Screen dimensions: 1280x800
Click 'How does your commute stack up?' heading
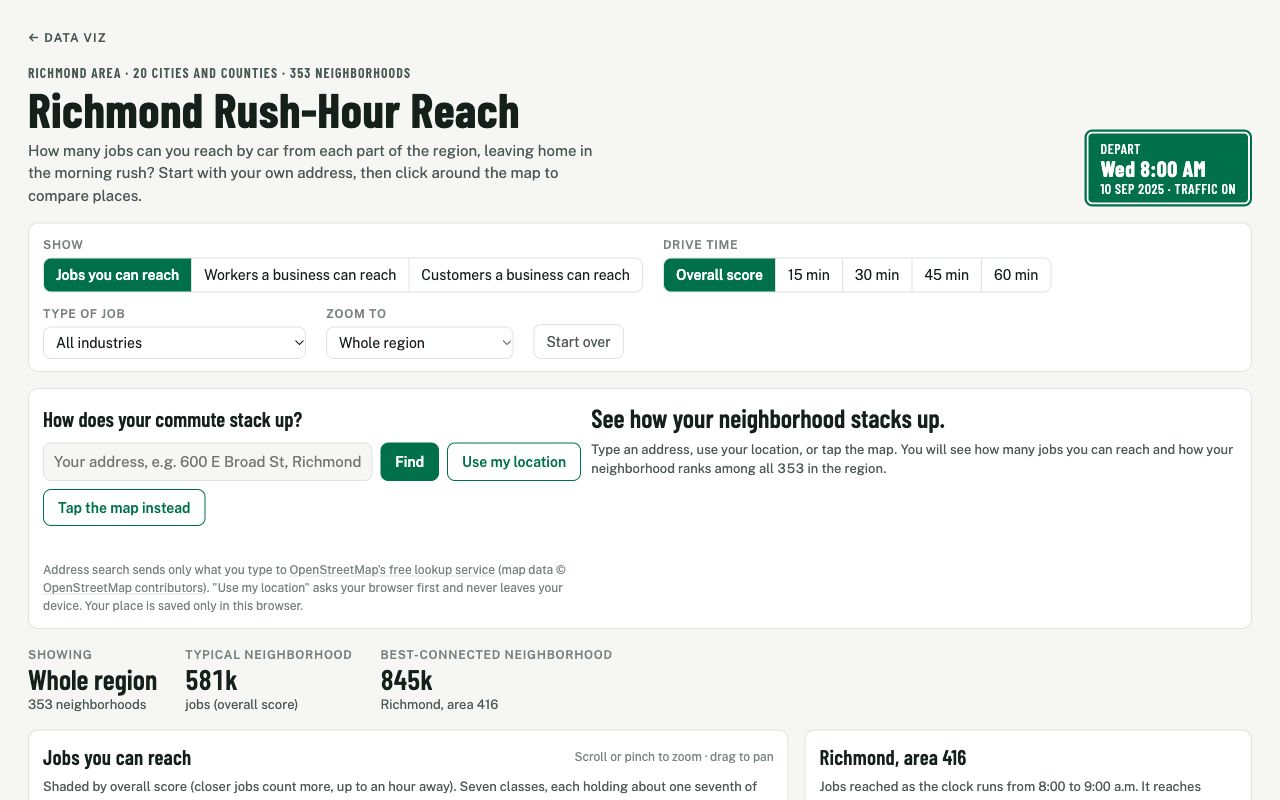point(173,420)
